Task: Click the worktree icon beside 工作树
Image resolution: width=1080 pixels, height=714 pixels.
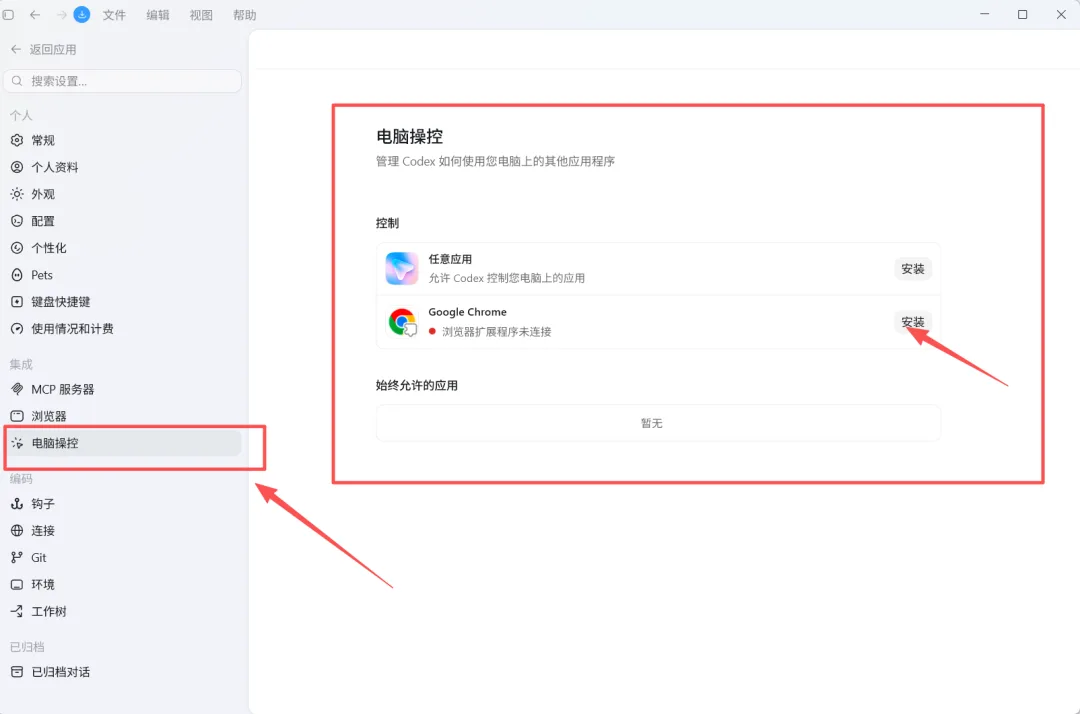Action: tap(17, 611)
